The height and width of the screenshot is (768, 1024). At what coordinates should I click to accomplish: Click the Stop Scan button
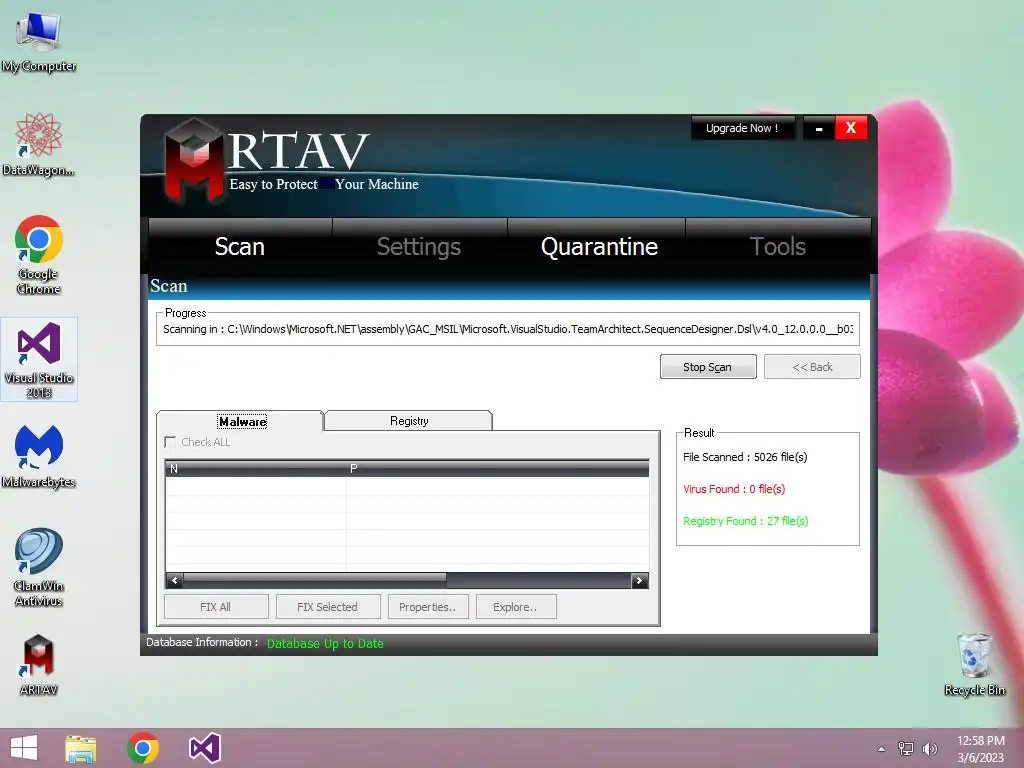708,367
